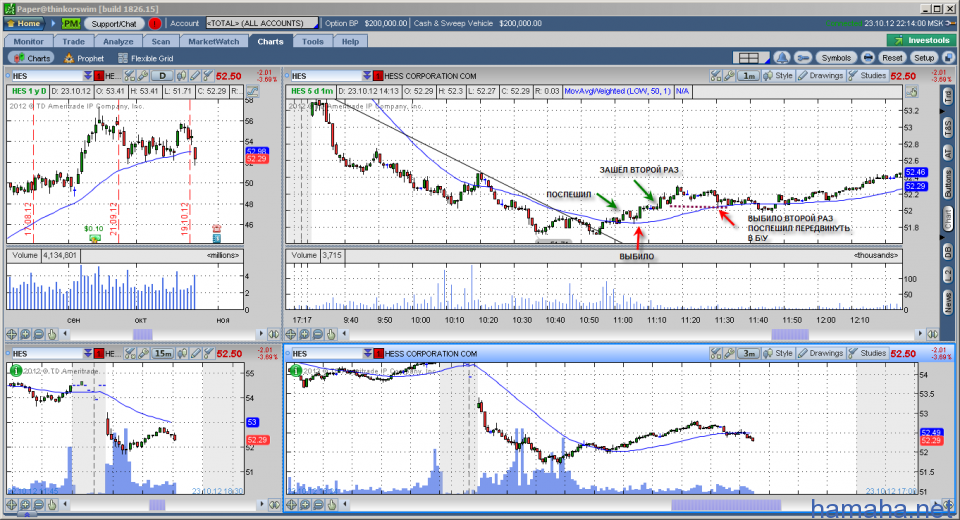The width and height of the screenshot is (960, 520).
Task: Toggle the Prophet chart mode
Action: point(83,58)
